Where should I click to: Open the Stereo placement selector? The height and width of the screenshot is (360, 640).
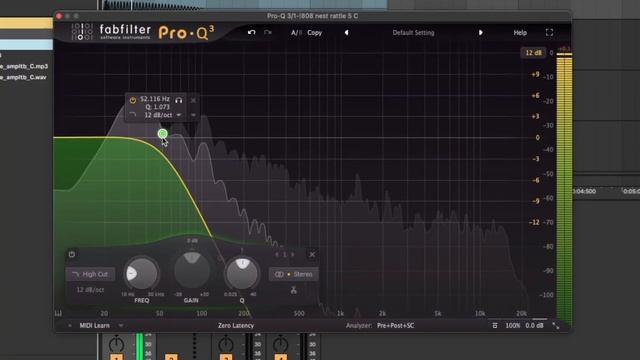point(293,274)
